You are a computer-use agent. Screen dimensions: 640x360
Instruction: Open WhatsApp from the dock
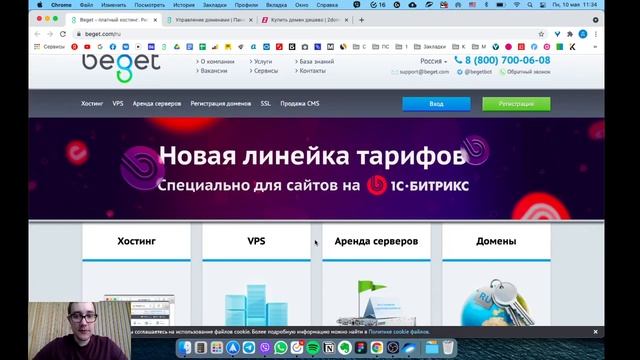coord(281,348)
